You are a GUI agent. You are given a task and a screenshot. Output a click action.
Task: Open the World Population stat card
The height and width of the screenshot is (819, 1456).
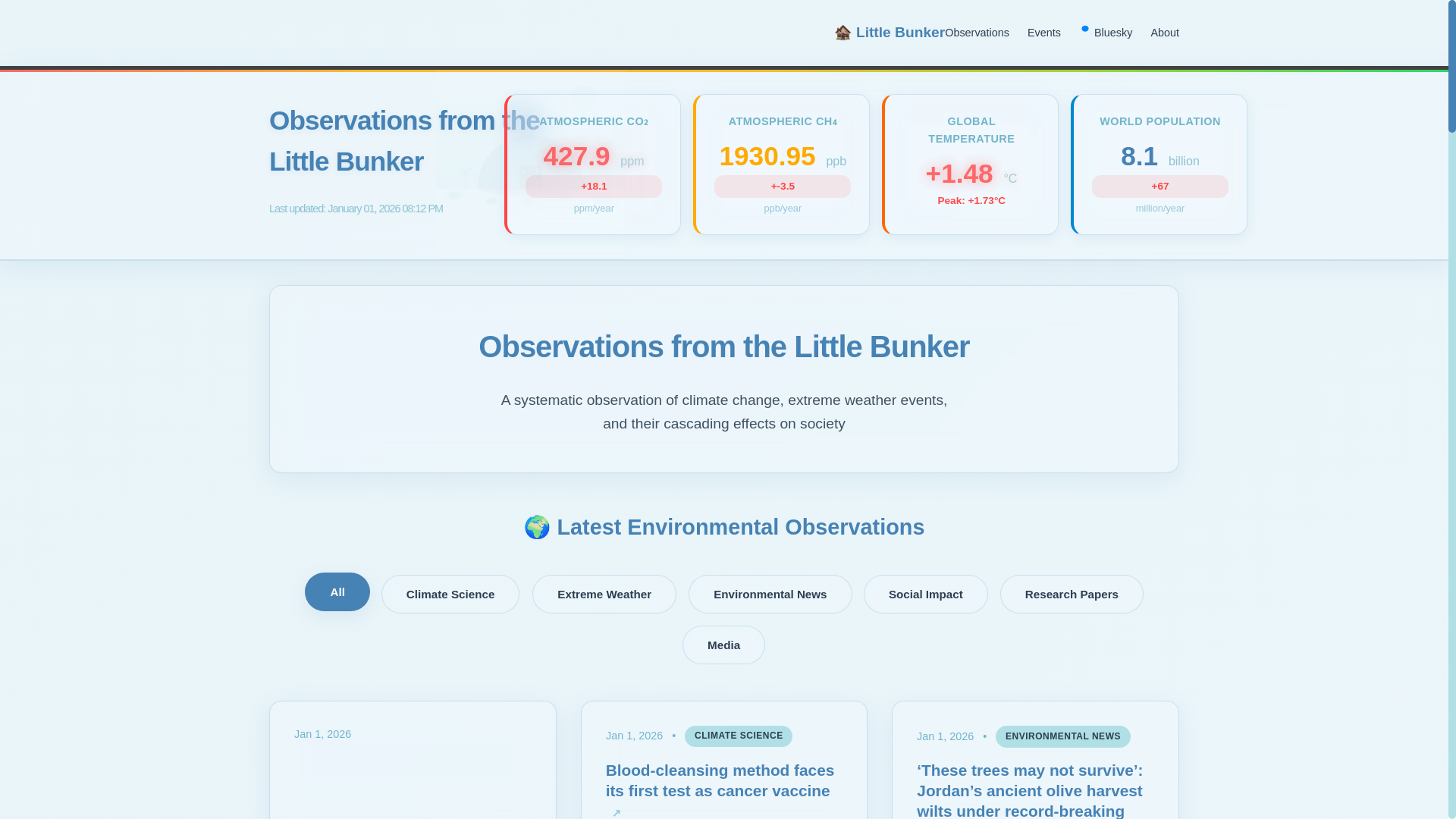coord(1159,165)
